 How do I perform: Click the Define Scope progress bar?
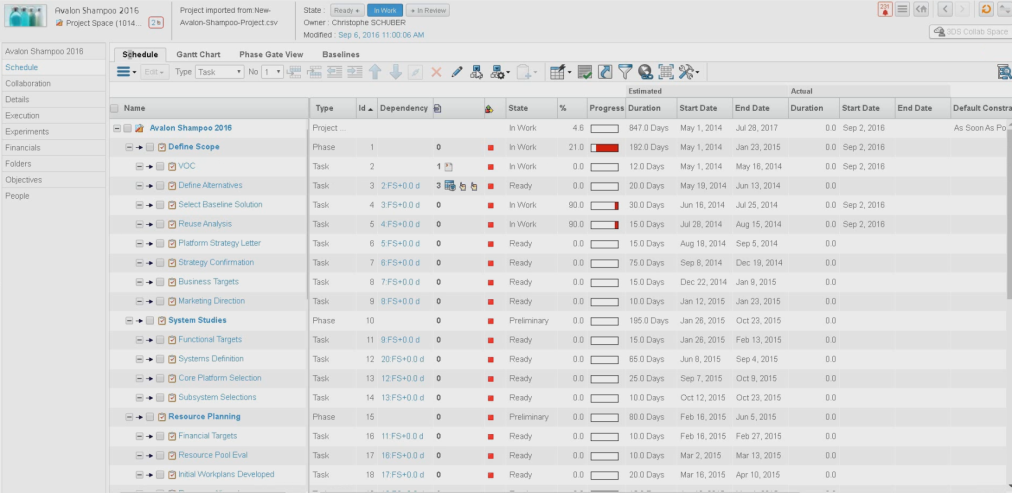coord(605,148)
